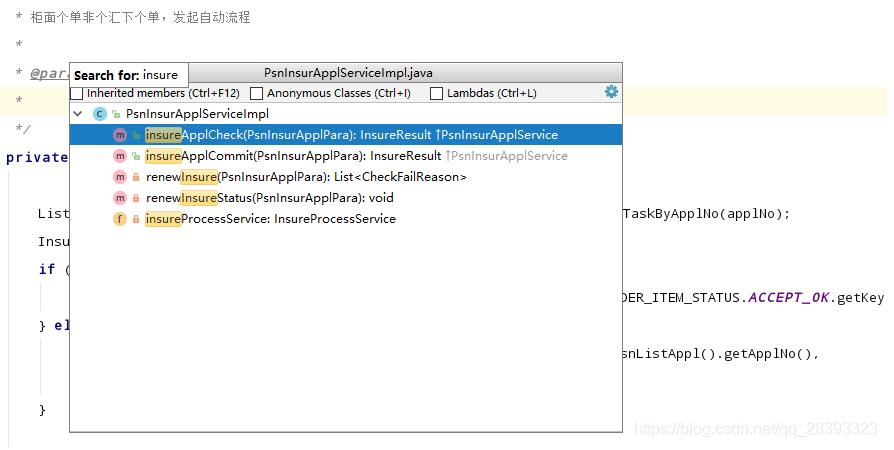Click the TaskByApplNo(applNo) code text
The image size is (894, 450).
pos(706,214)
